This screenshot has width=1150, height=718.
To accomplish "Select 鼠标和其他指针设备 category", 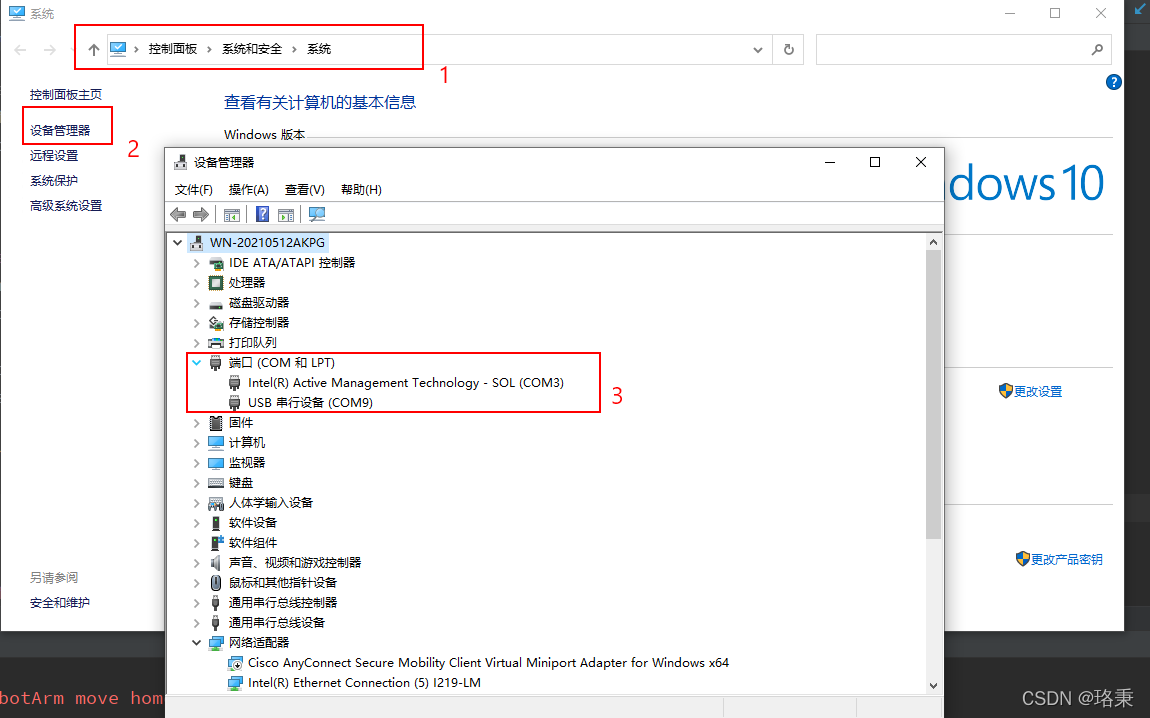I will pyautogui.click(x=283, y=582).
